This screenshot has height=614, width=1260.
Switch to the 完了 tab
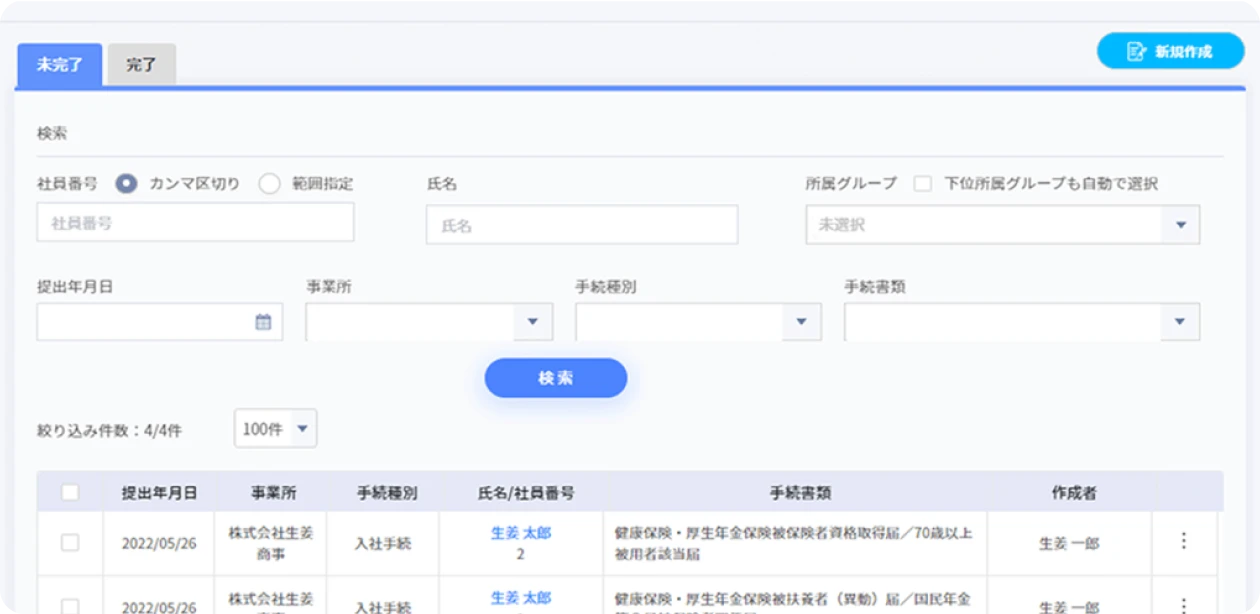click(141, 65)
